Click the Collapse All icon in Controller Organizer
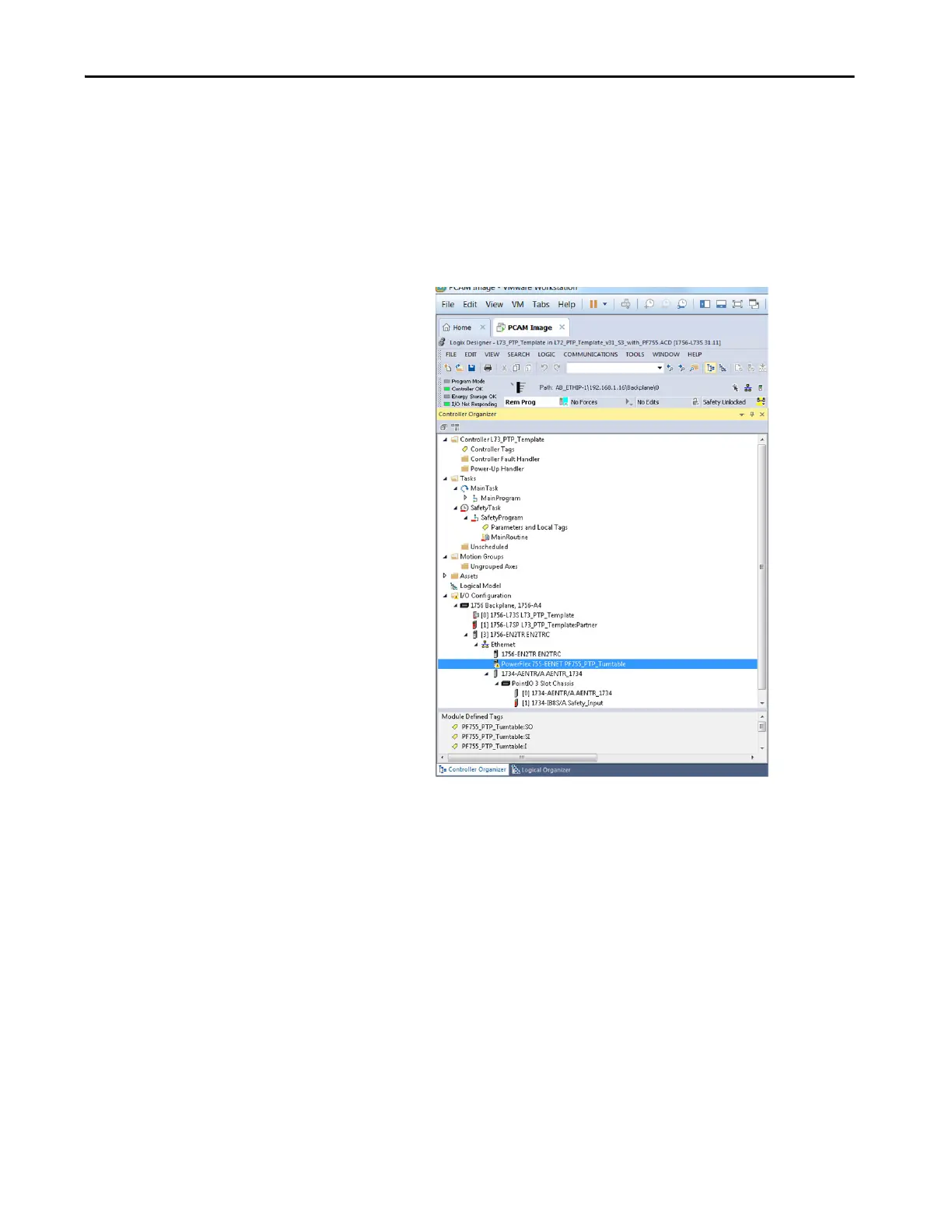 pyautogui.click(x=444, y=427)
